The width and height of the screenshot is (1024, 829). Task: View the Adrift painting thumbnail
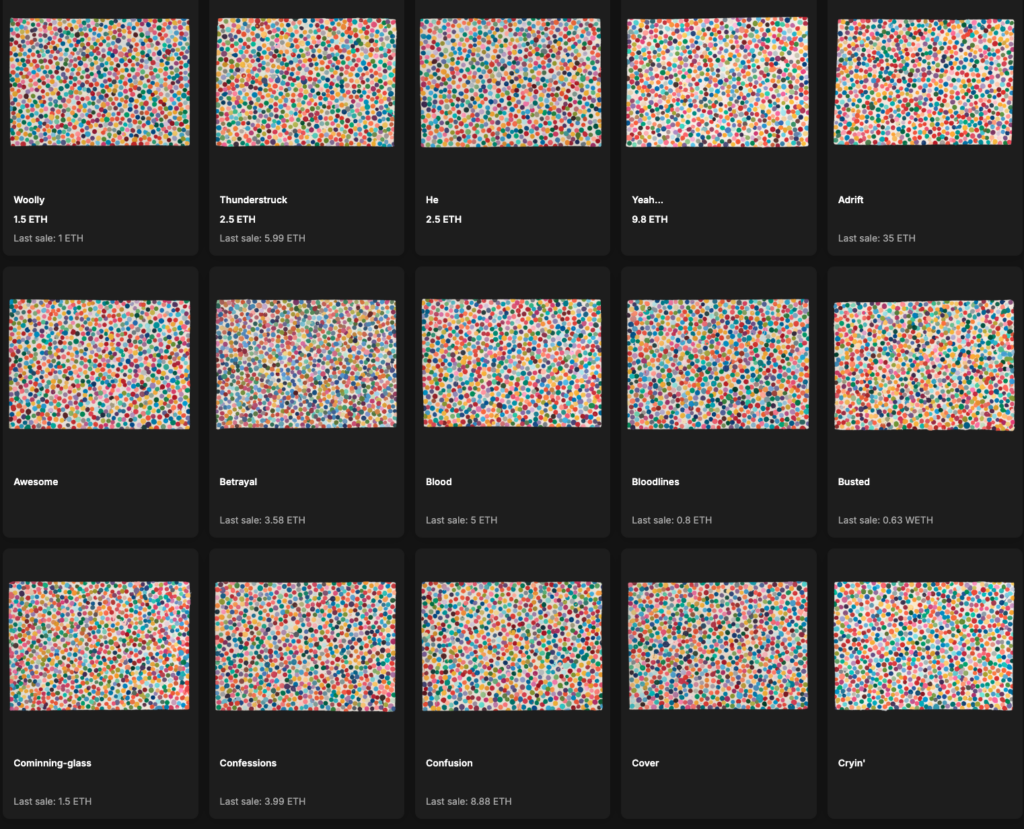coord(923,82)
